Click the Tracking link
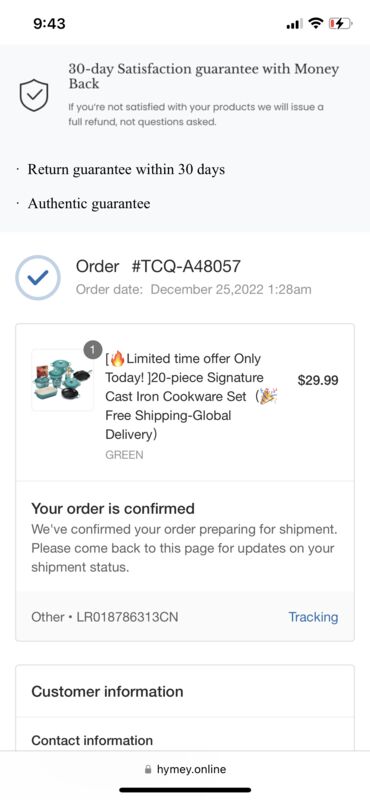 tap(313, 617)
